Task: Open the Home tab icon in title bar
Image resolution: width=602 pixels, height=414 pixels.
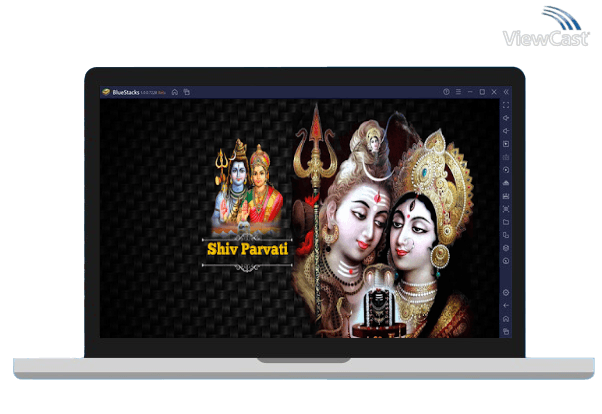Action: (x=175, y=92)
